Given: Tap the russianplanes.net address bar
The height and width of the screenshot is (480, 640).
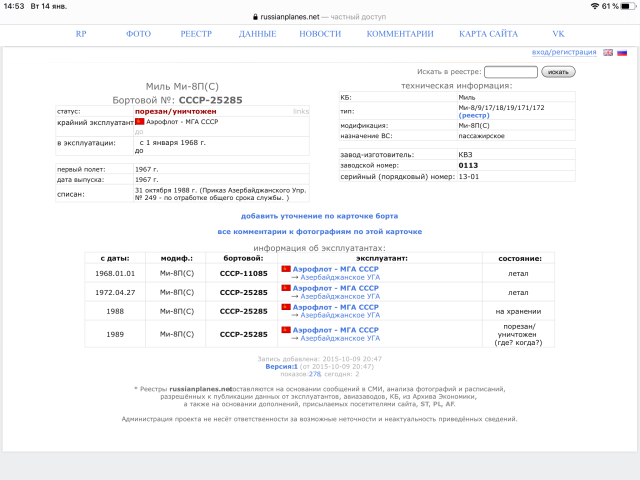Looking at the screenshot, I should point(319,17).
